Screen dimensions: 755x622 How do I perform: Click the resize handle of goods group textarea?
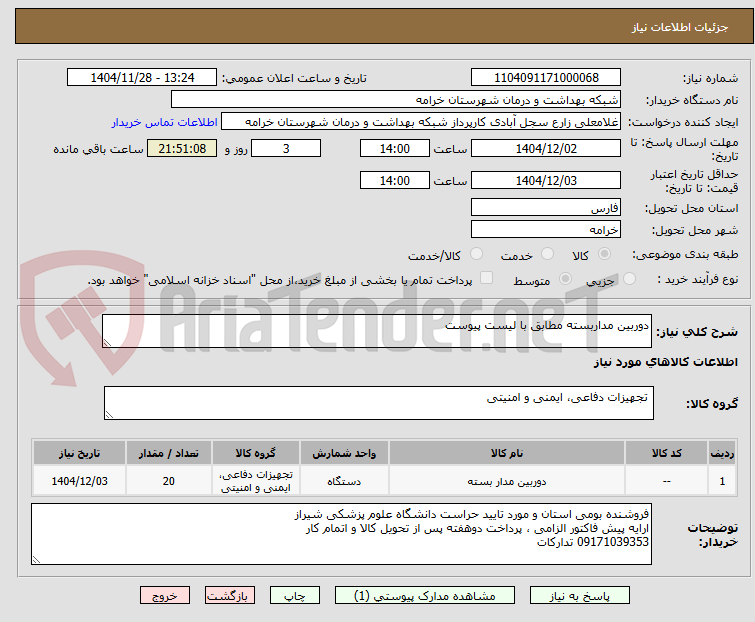pos(109,415)
